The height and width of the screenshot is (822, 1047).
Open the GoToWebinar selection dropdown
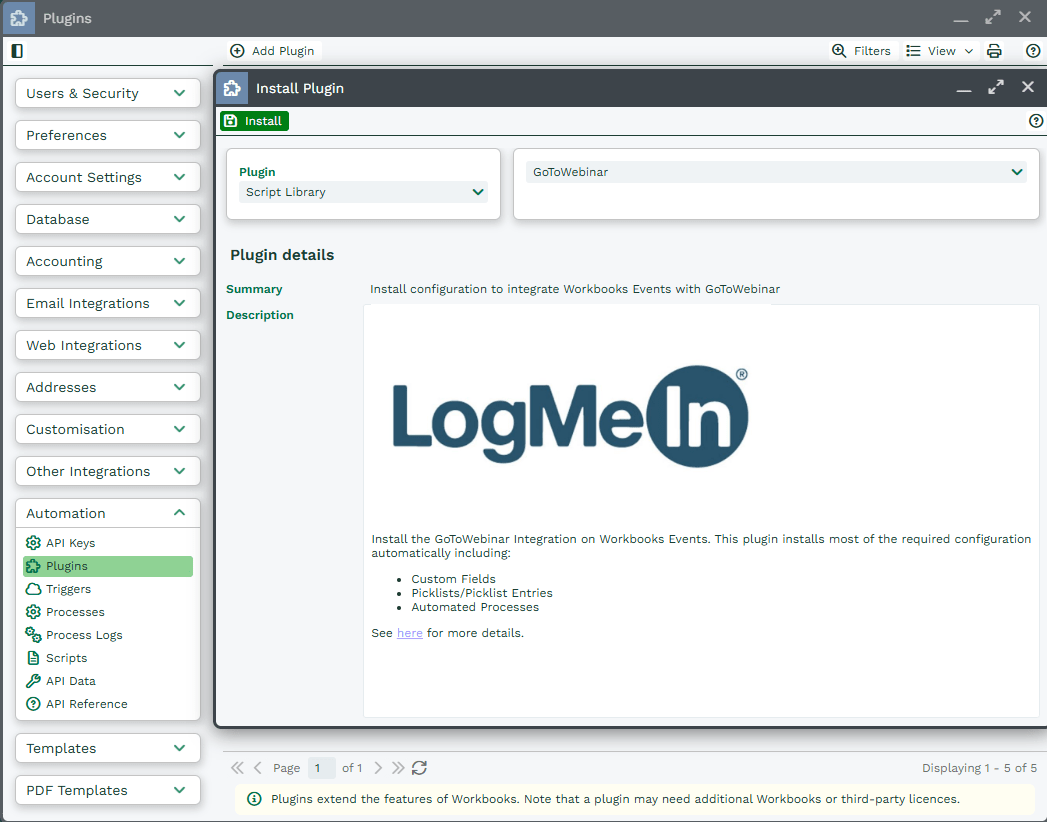coord(775,172)
